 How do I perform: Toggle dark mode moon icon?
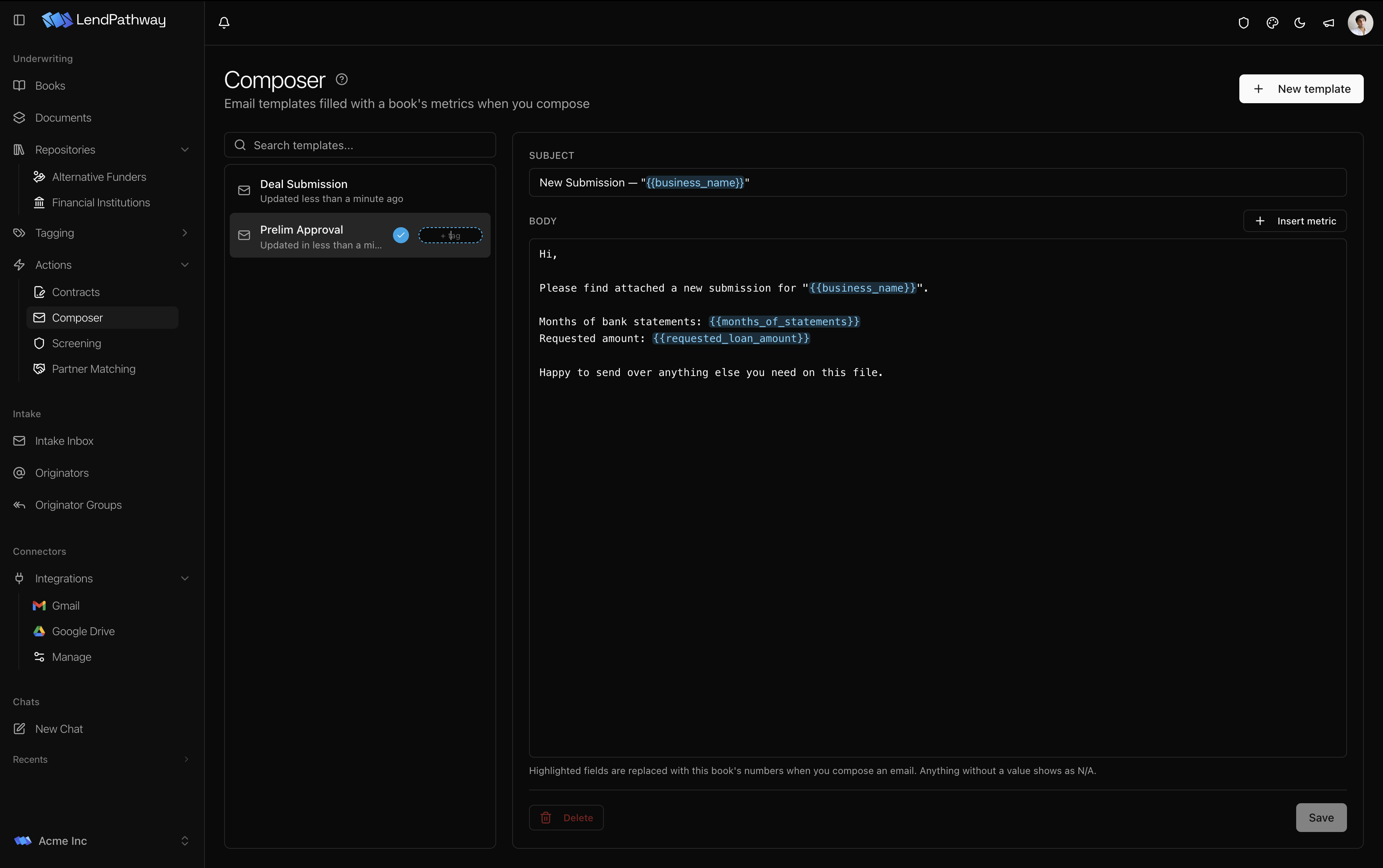click(x=1300, y=23)
